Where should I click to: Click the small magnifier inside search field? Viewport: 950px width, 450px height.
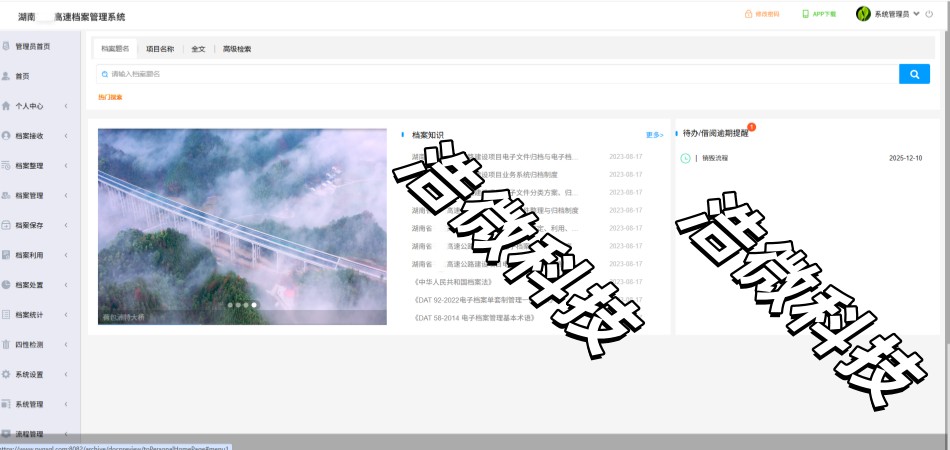(104, 74)
